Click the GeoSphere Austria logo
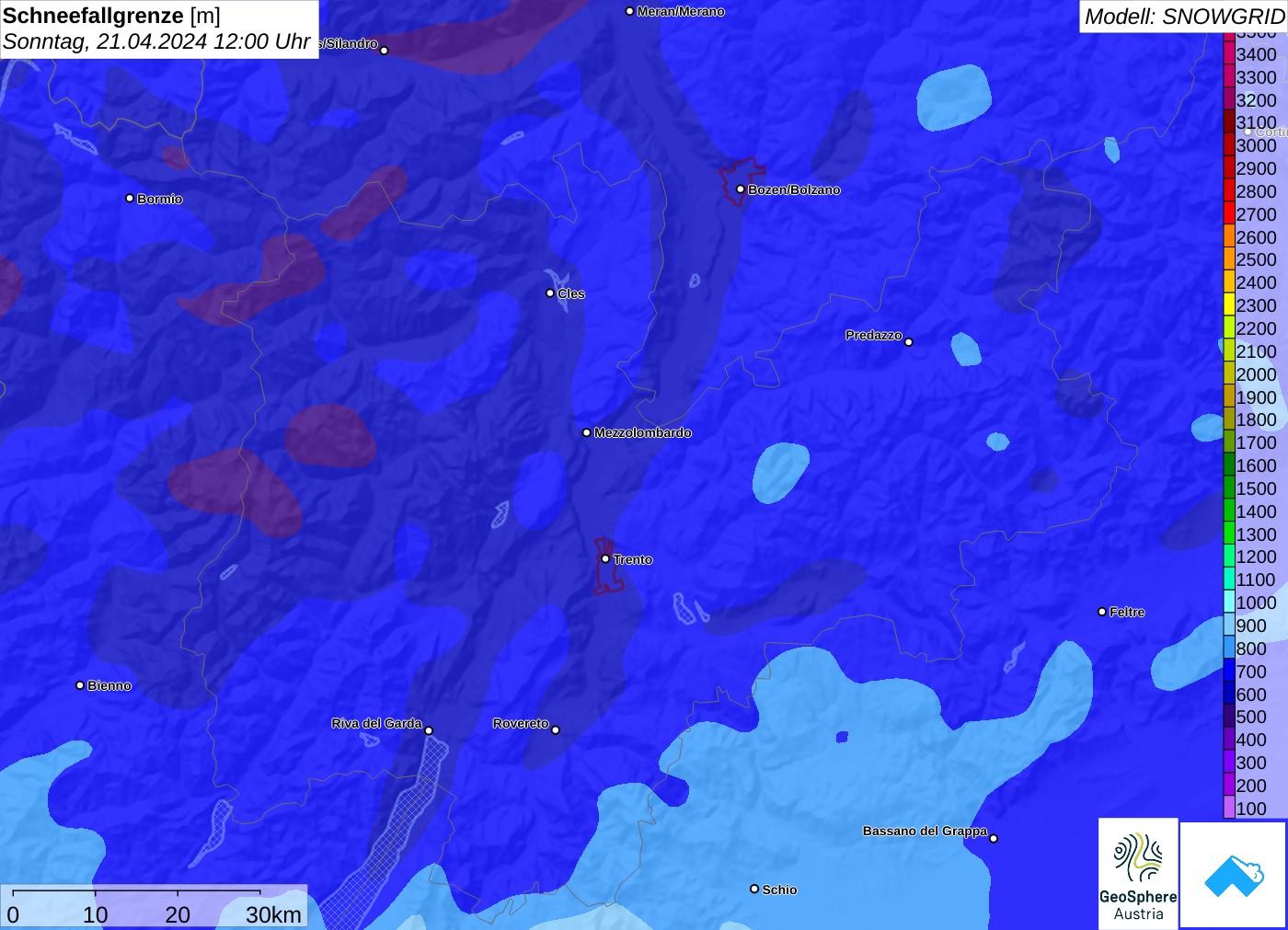The image size is (1288, 930). tap(1138, 874)
